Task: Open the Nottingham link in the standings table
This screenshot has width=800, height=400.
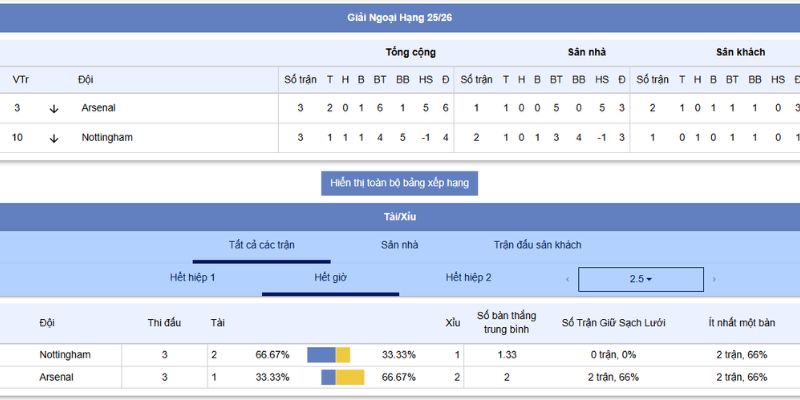Action: (x=106, y=138)
